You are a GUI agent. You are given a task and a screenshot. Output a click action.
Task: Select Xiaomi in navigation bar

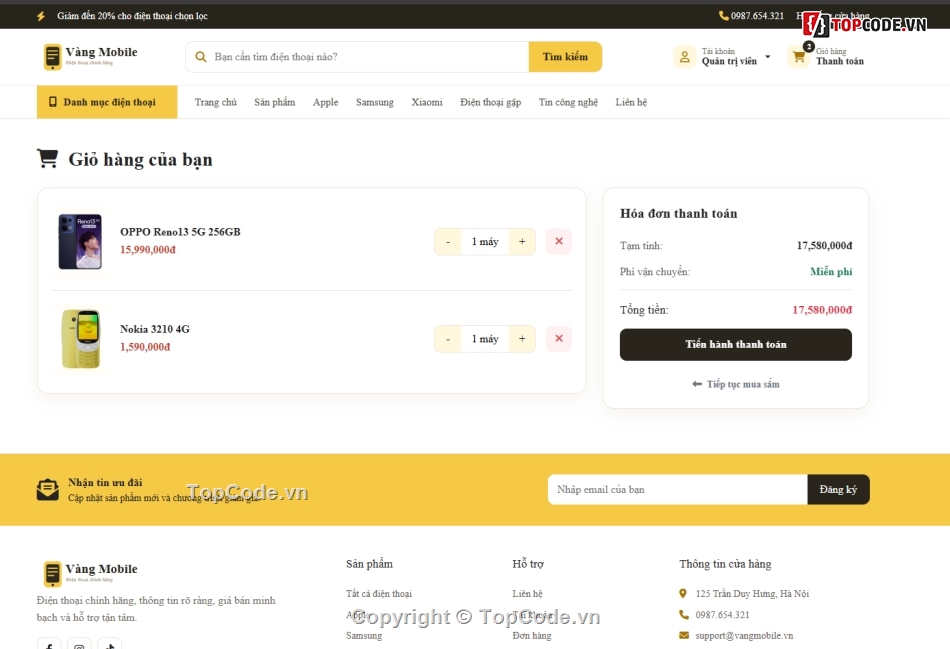(427, 102)
